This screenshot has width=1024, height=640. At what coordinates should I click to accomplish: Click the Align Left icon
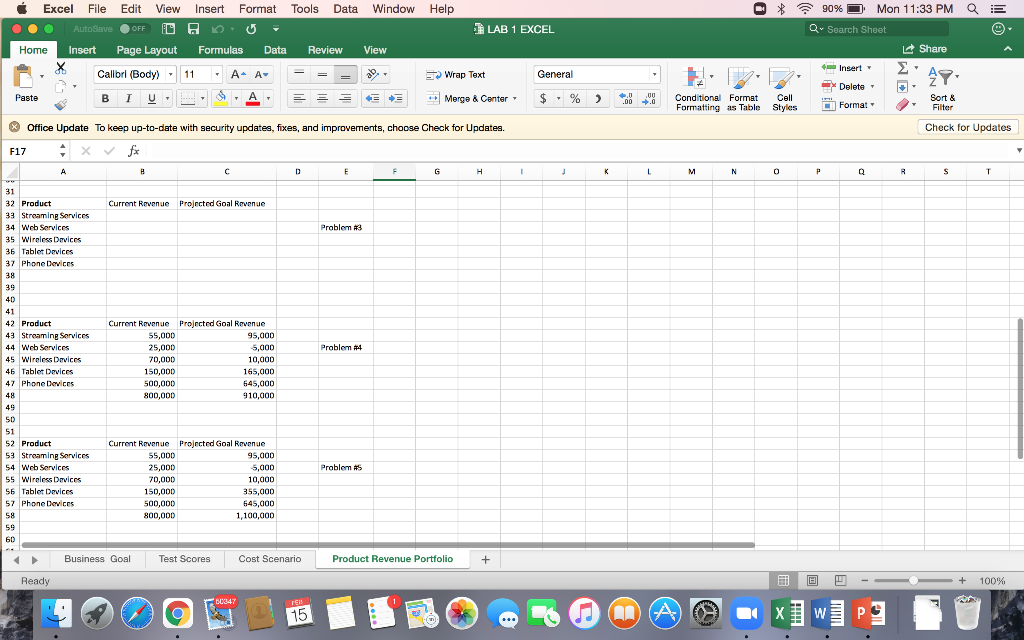[x=299, y=99]
